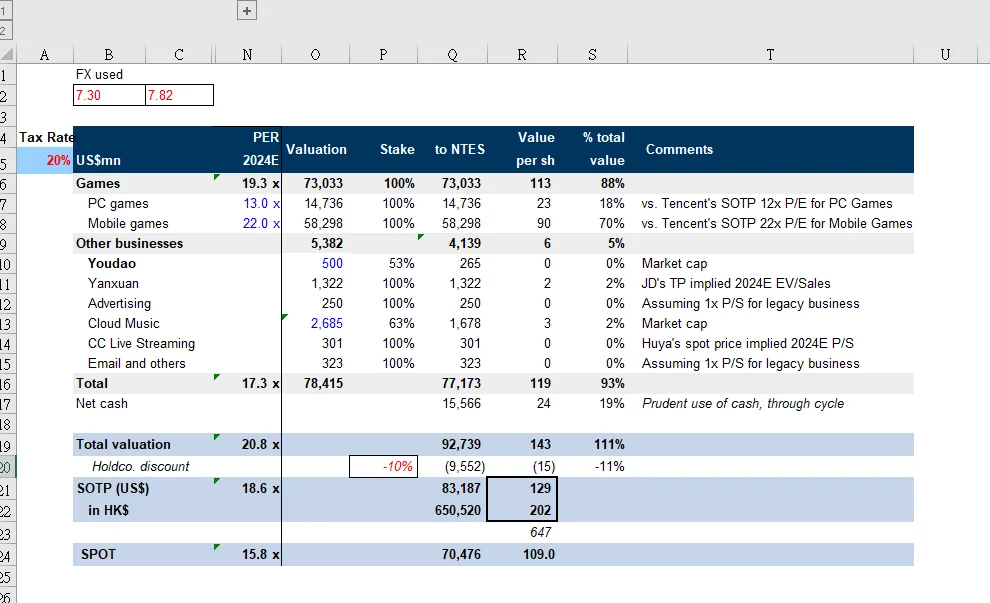
Task: Click Cloud Music valuation 2,685
Action: click(315, 323)
